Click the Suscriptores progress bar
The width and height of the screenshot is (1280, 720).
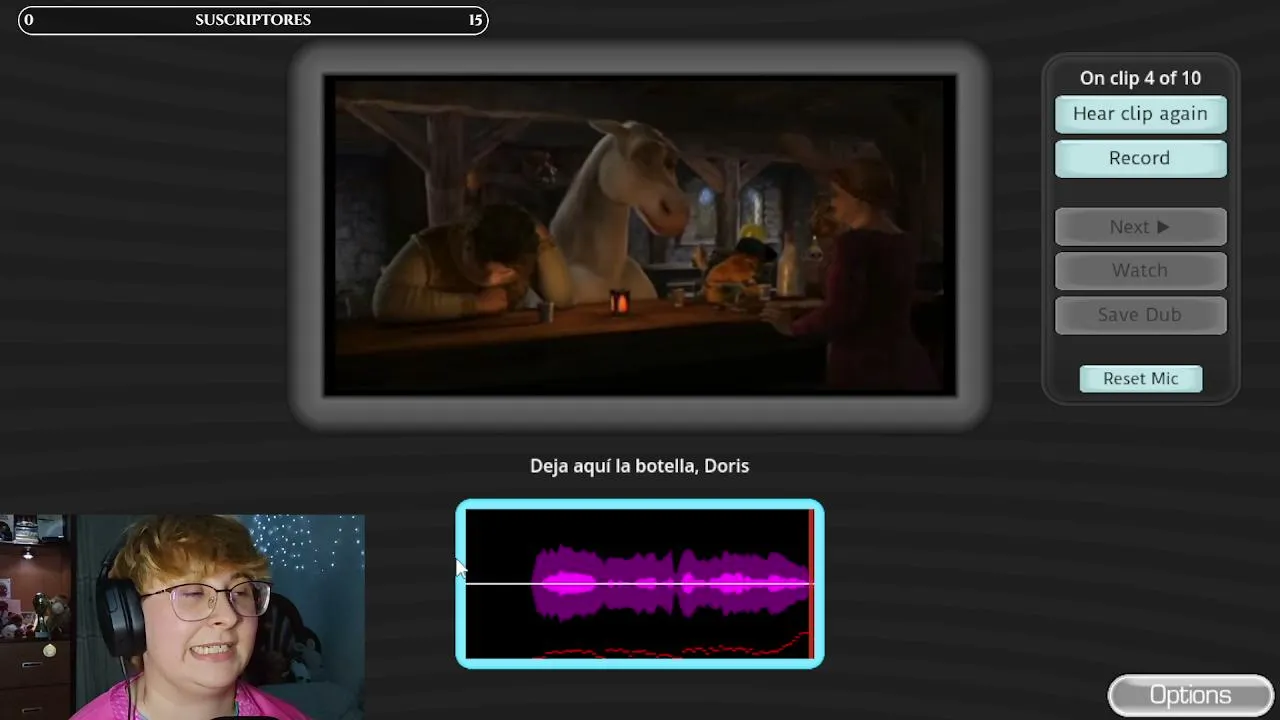pyautogui.click(x=253, y=20)
